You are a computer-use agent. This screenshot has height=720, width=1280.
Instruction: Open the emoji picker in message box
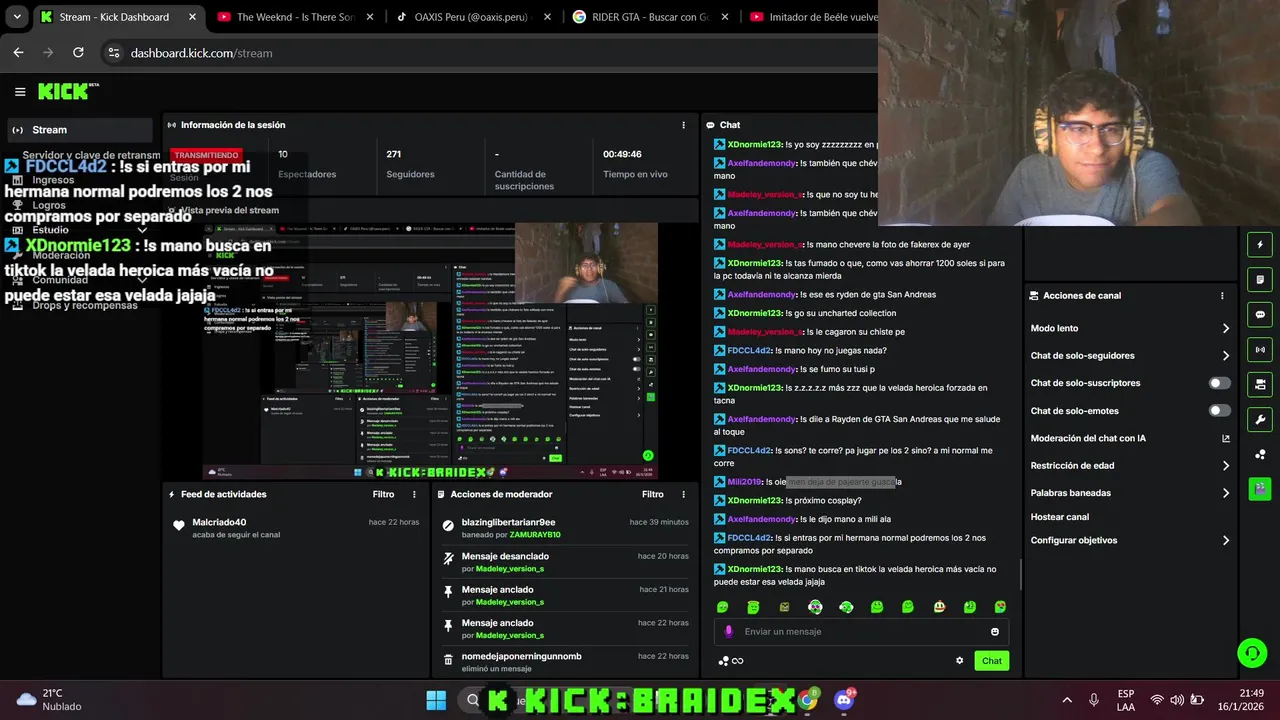pyautogui.click(x=994, y=632)
